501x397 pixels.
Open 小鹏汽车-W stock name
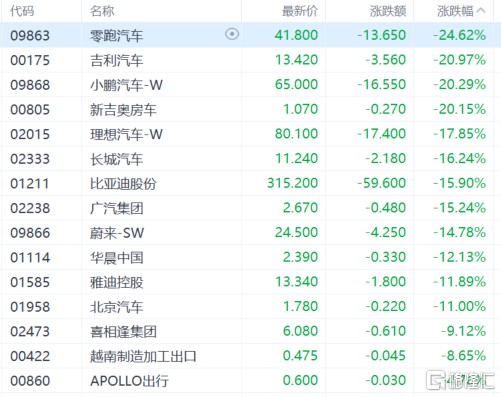pyautogui.click(x=126, y=85)
